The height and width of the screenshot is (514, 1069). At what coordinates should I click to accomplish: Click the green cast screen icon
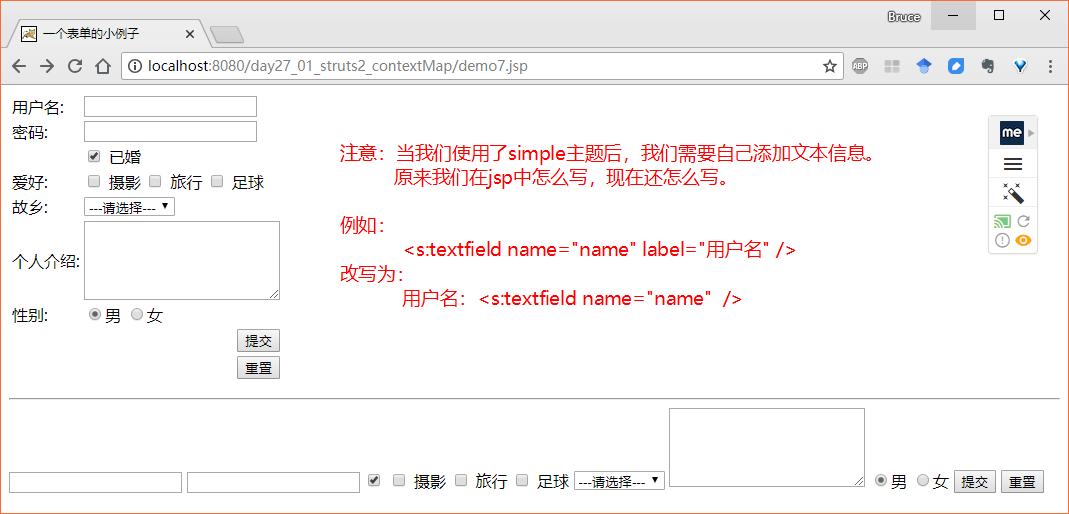[1002, 222]
